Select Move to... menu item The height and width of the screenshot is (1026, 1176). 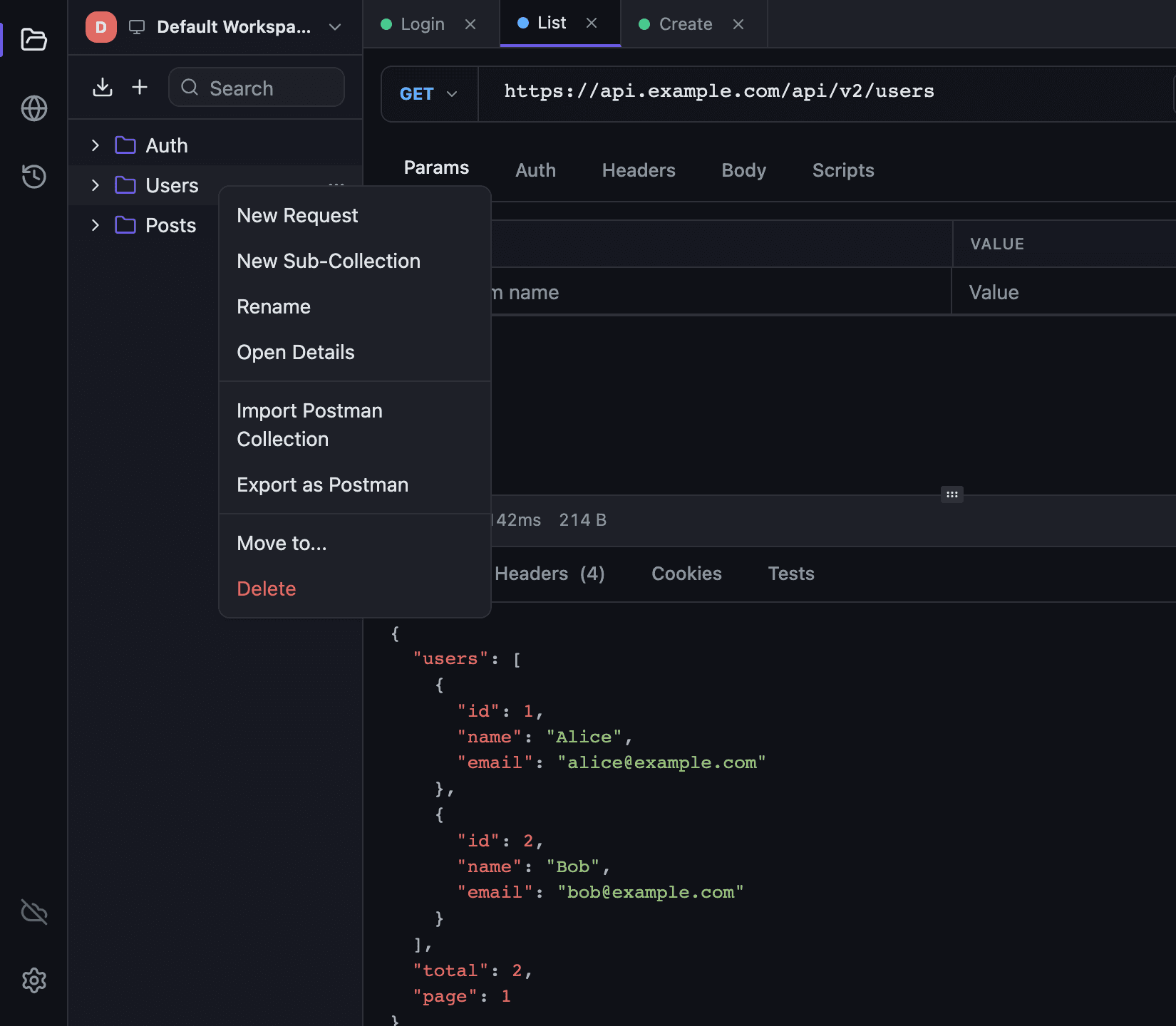355,543
